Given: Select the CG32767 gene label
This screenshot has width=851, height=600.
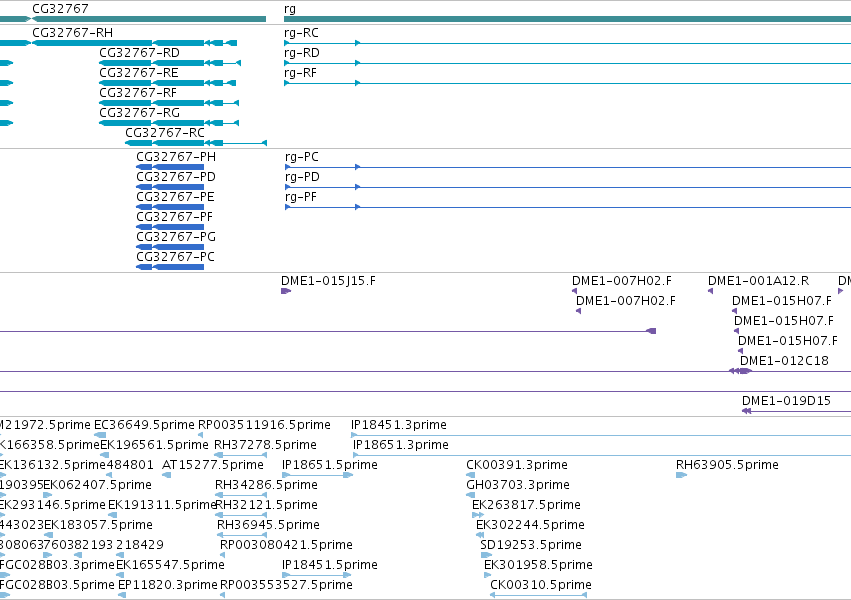Looking at the screenshot, I should coord(60,9).
